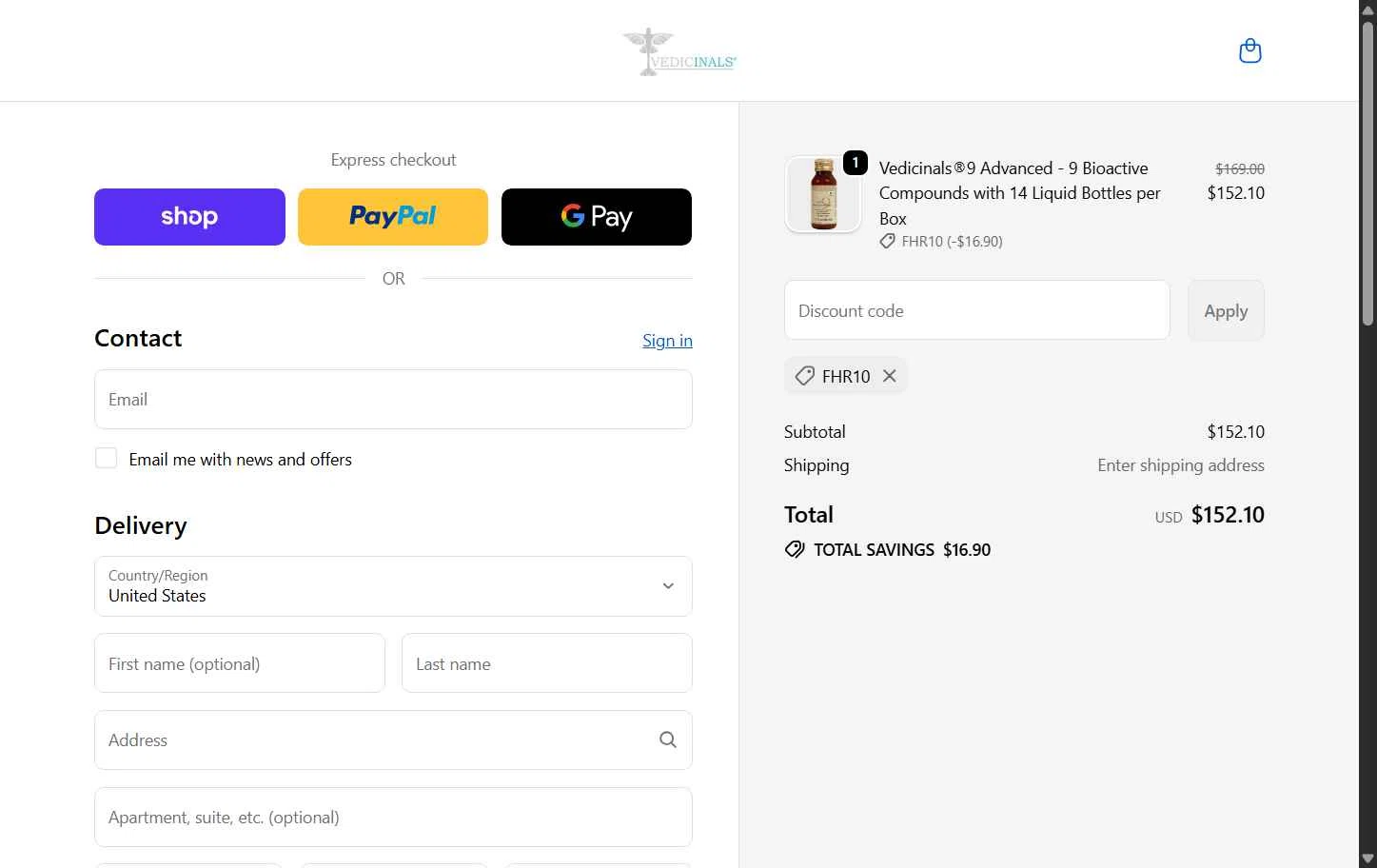The image size is (1377, 868).
Task: Click the Vedicinals logo
Action: [x=679, y=51]
